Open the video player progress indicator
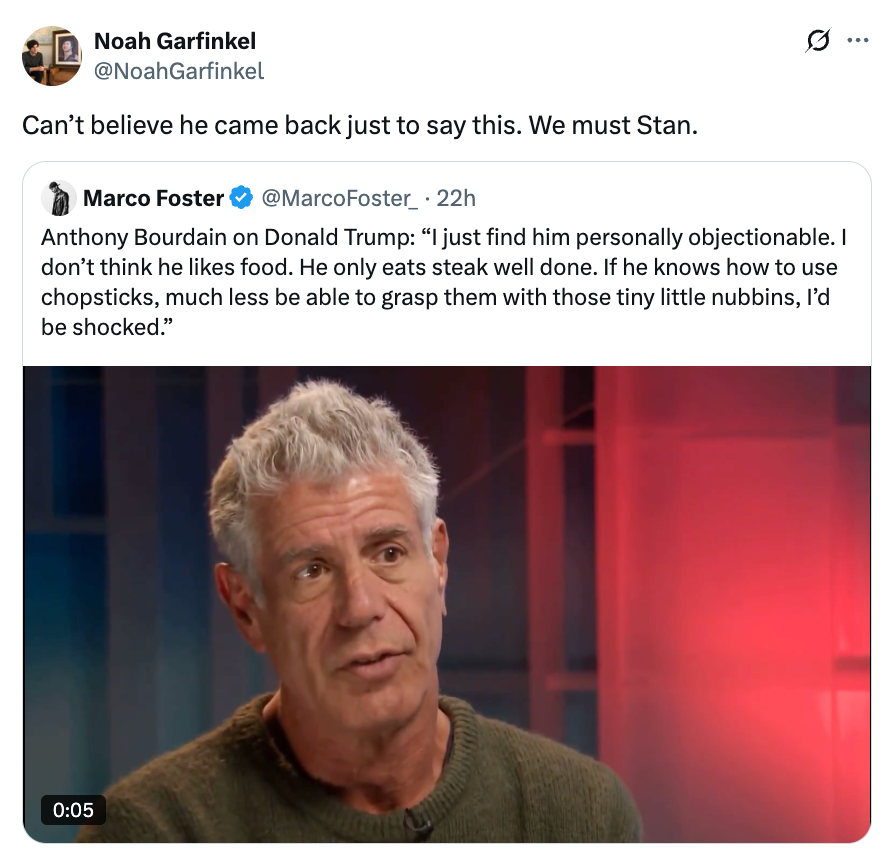The width and height of the screenshot is (890, 862). coord(72,810)
